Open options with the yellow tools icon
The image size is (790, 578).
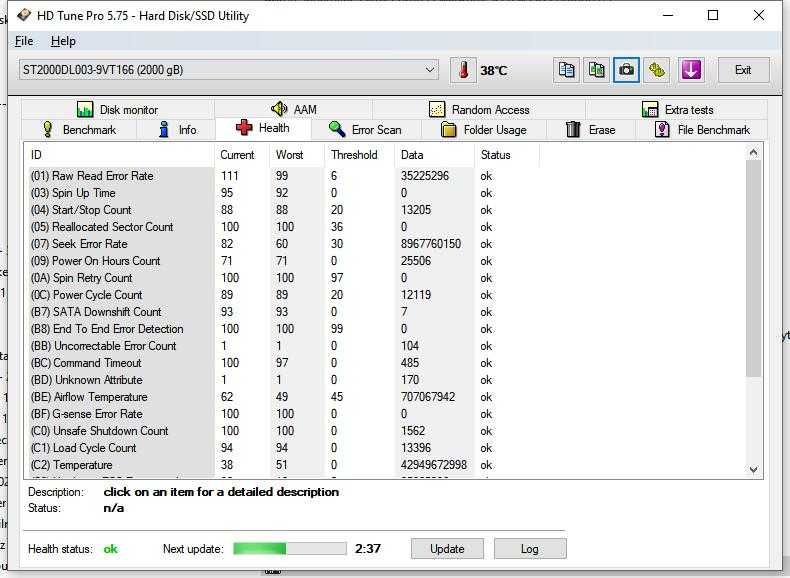pos(656,70)
